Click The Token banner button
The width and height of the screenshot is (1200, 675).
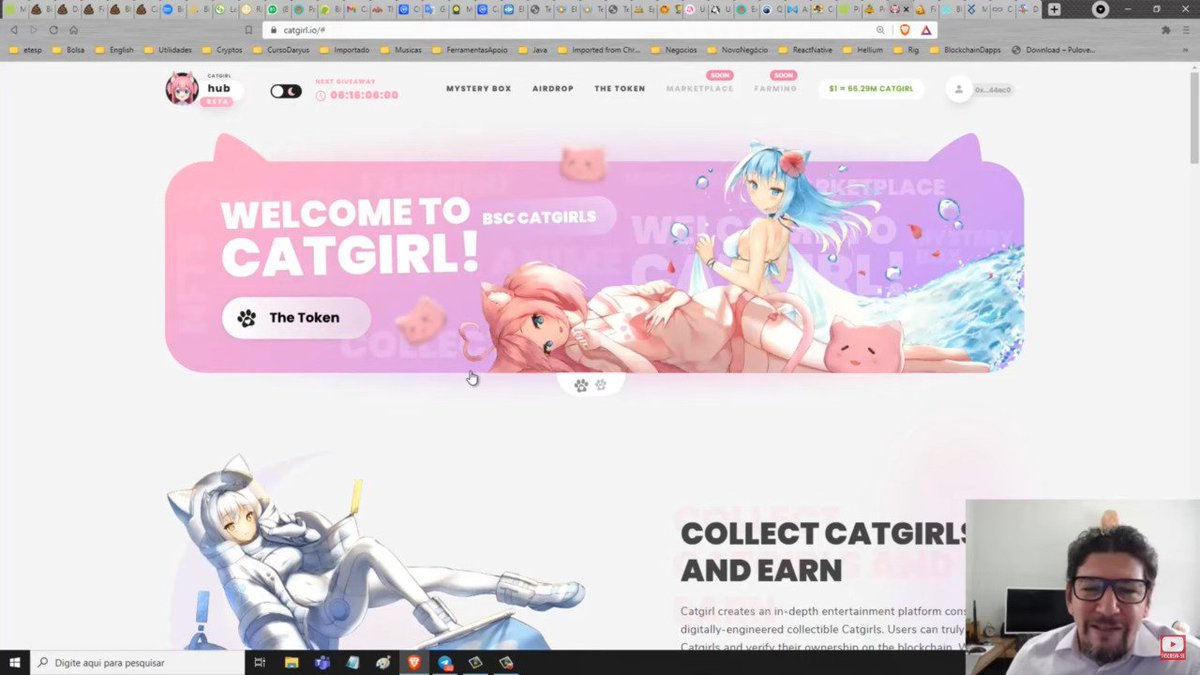[x=296, y=318]
